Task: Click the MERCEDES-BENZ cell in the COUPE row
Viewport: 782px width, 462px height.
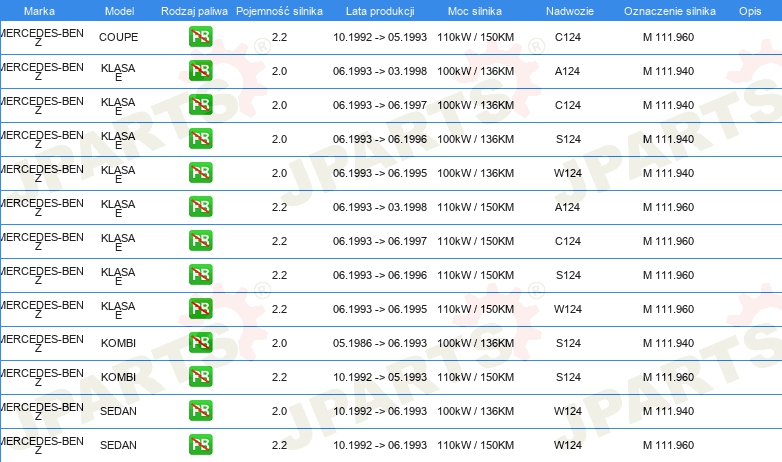Action: (x=41, y=37)
